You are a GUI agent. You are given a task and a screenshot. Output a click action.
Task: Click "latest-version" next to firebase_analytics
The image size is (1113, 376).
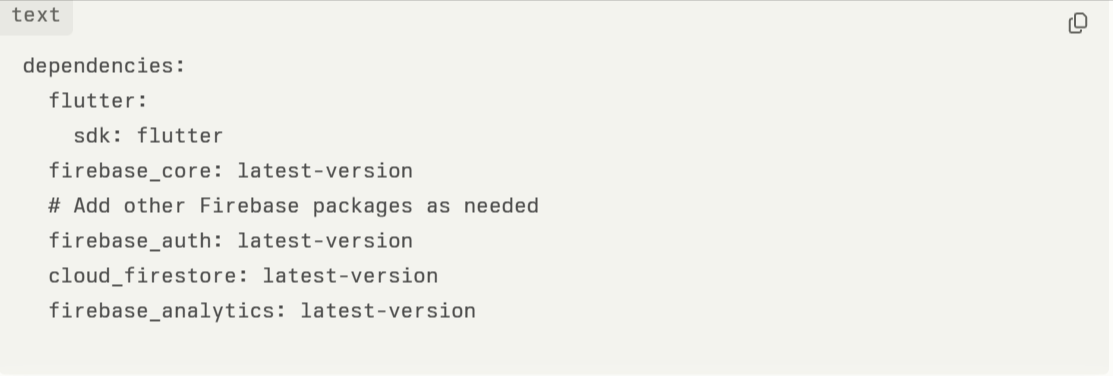point(388,311)
